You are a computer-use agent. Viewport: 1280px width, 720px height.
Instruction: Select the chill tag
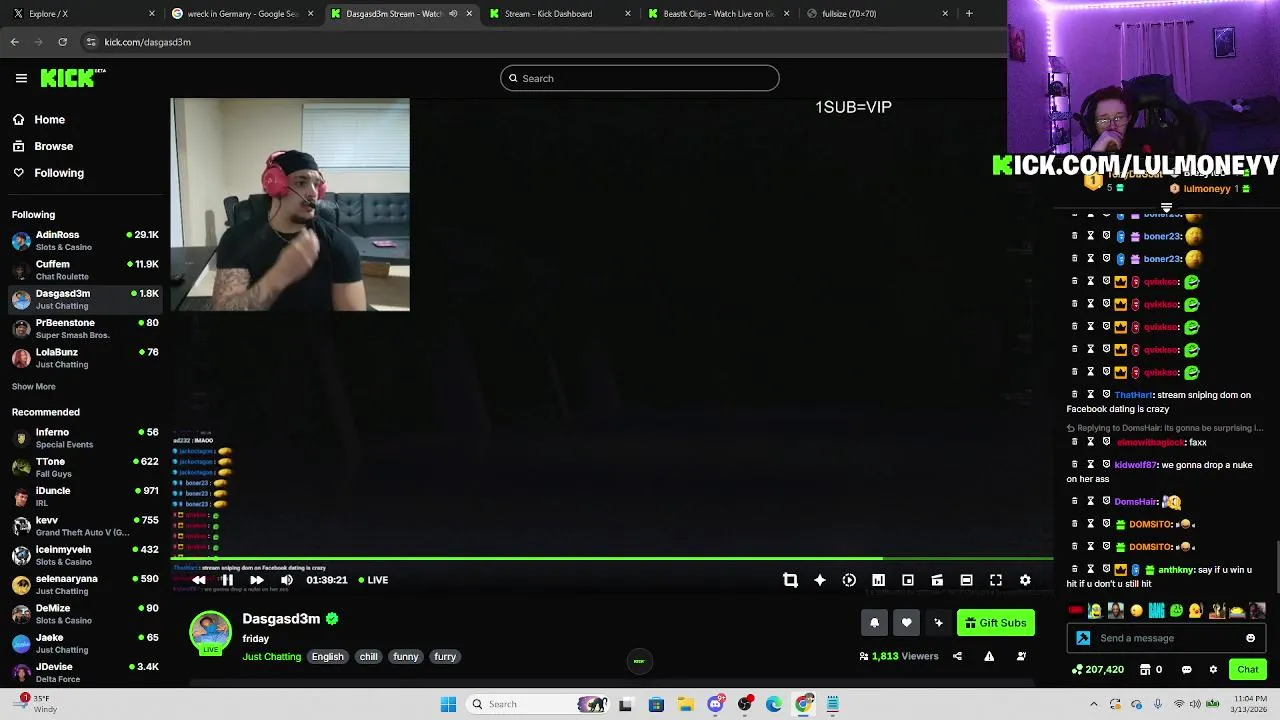point(369,657)
